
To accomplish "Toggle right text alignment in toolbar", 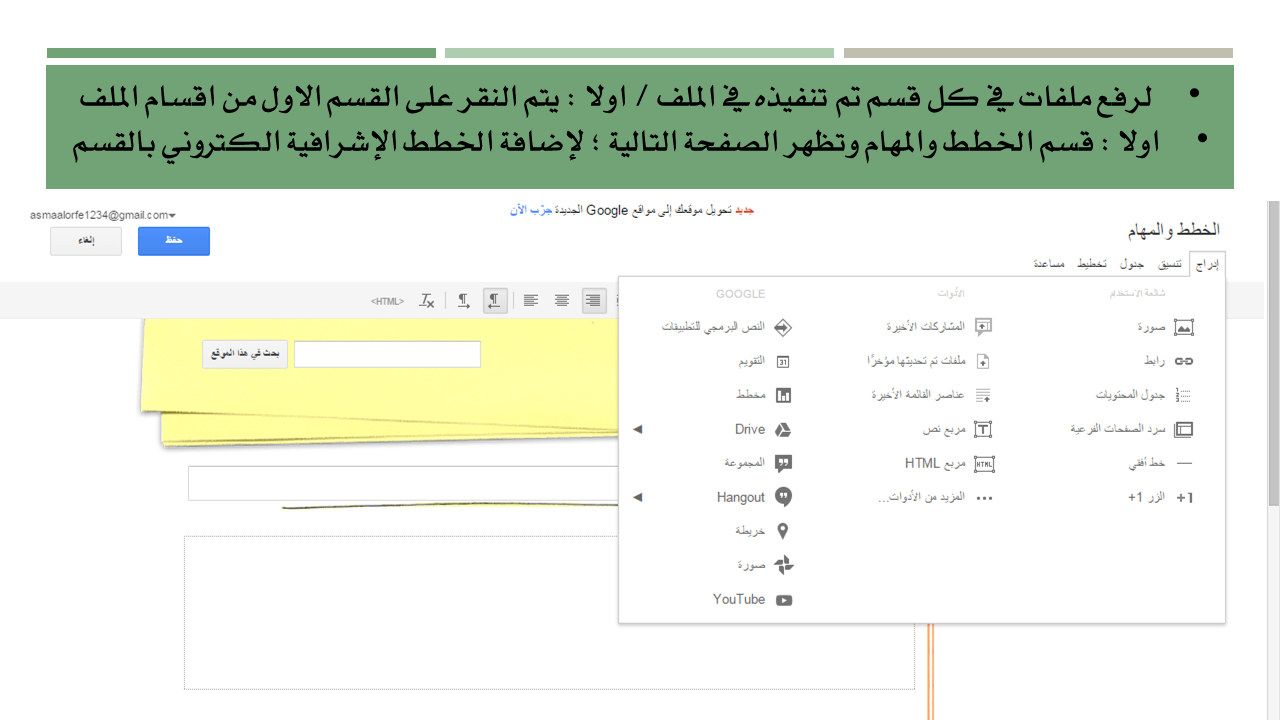I will [594, 300].
